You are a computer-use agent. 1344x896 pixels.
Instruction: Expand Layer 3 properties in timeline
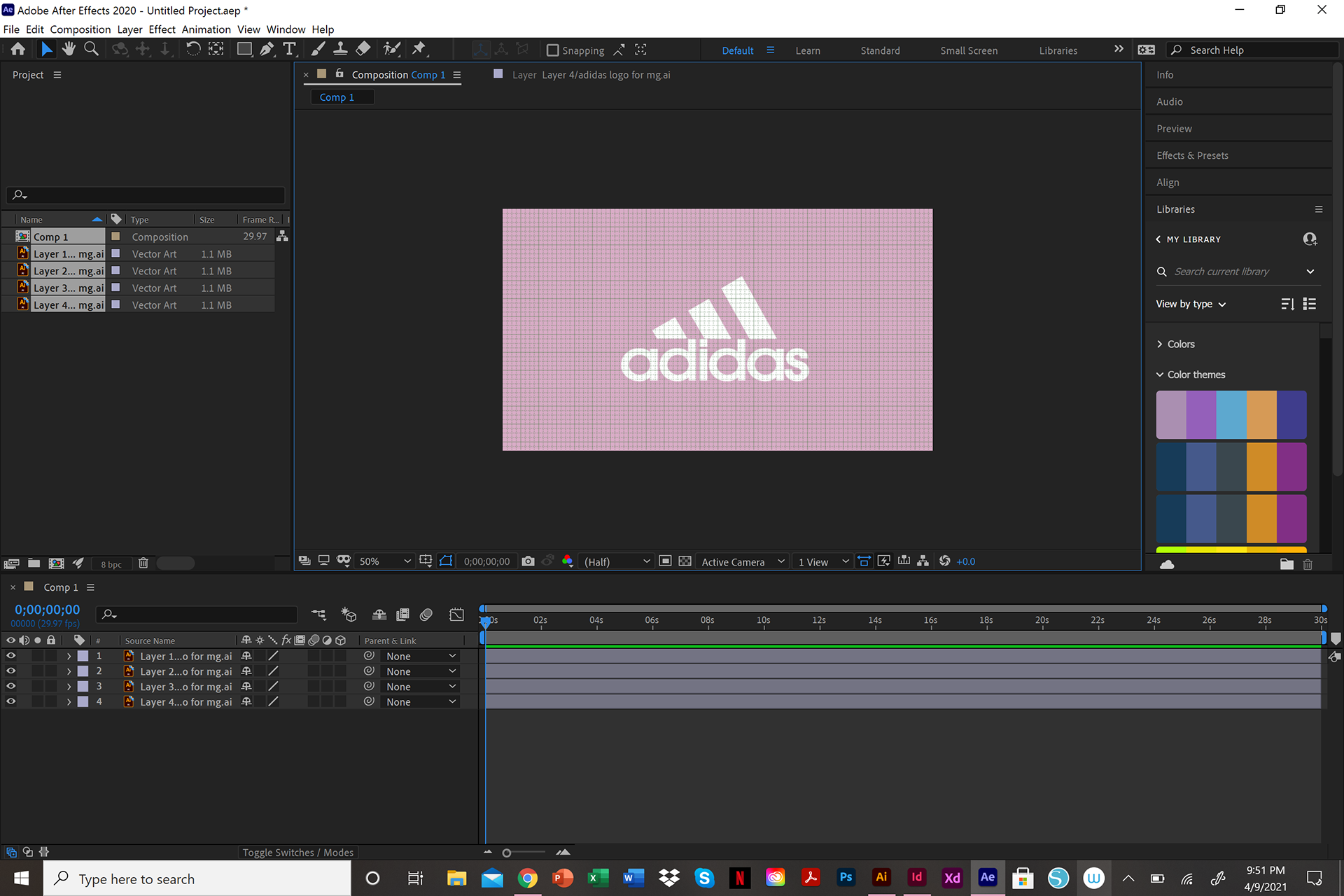click(x=69, y=687)
